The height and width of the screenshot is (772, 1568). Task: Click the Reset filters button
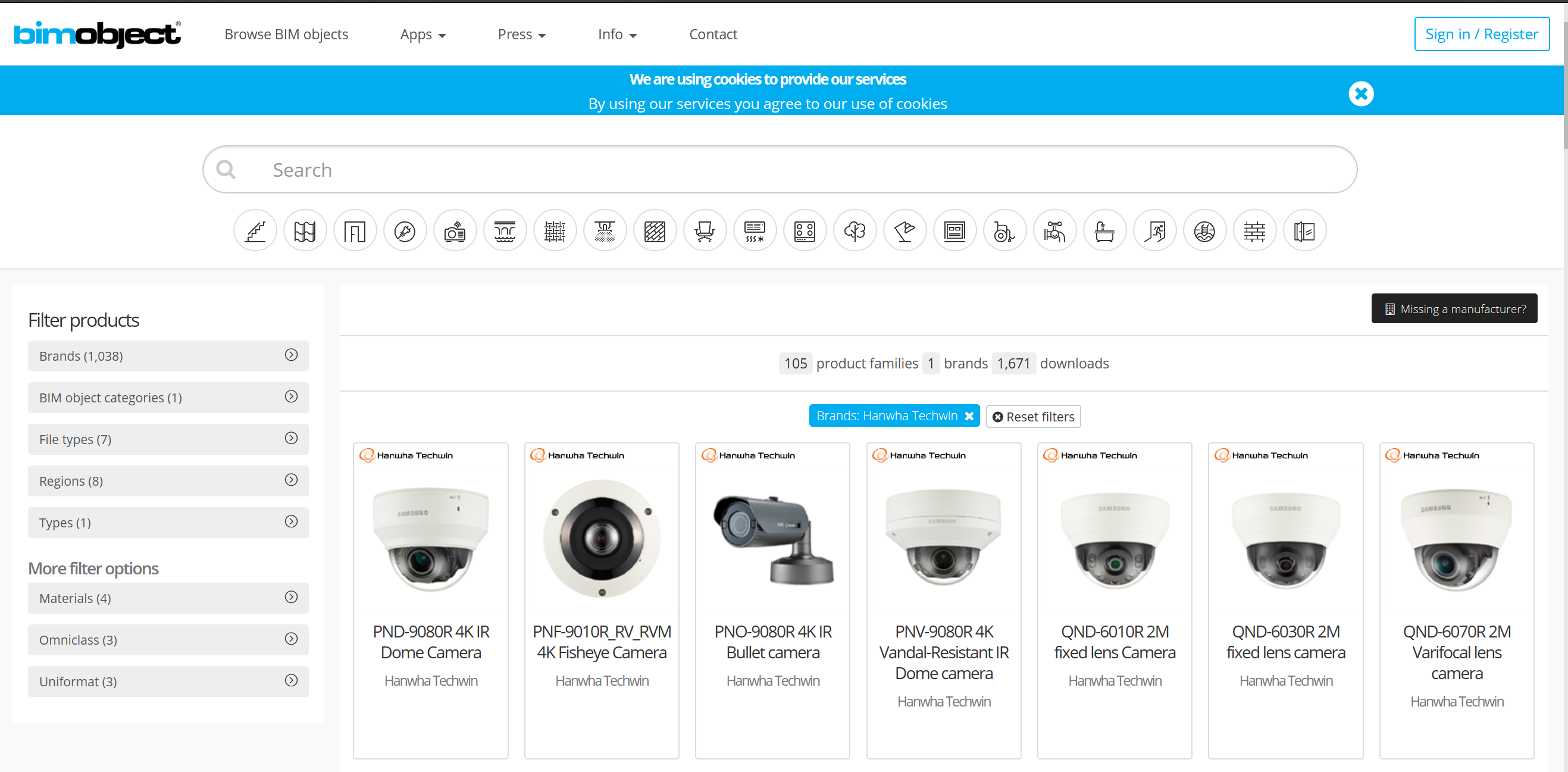pos(1033,417)
